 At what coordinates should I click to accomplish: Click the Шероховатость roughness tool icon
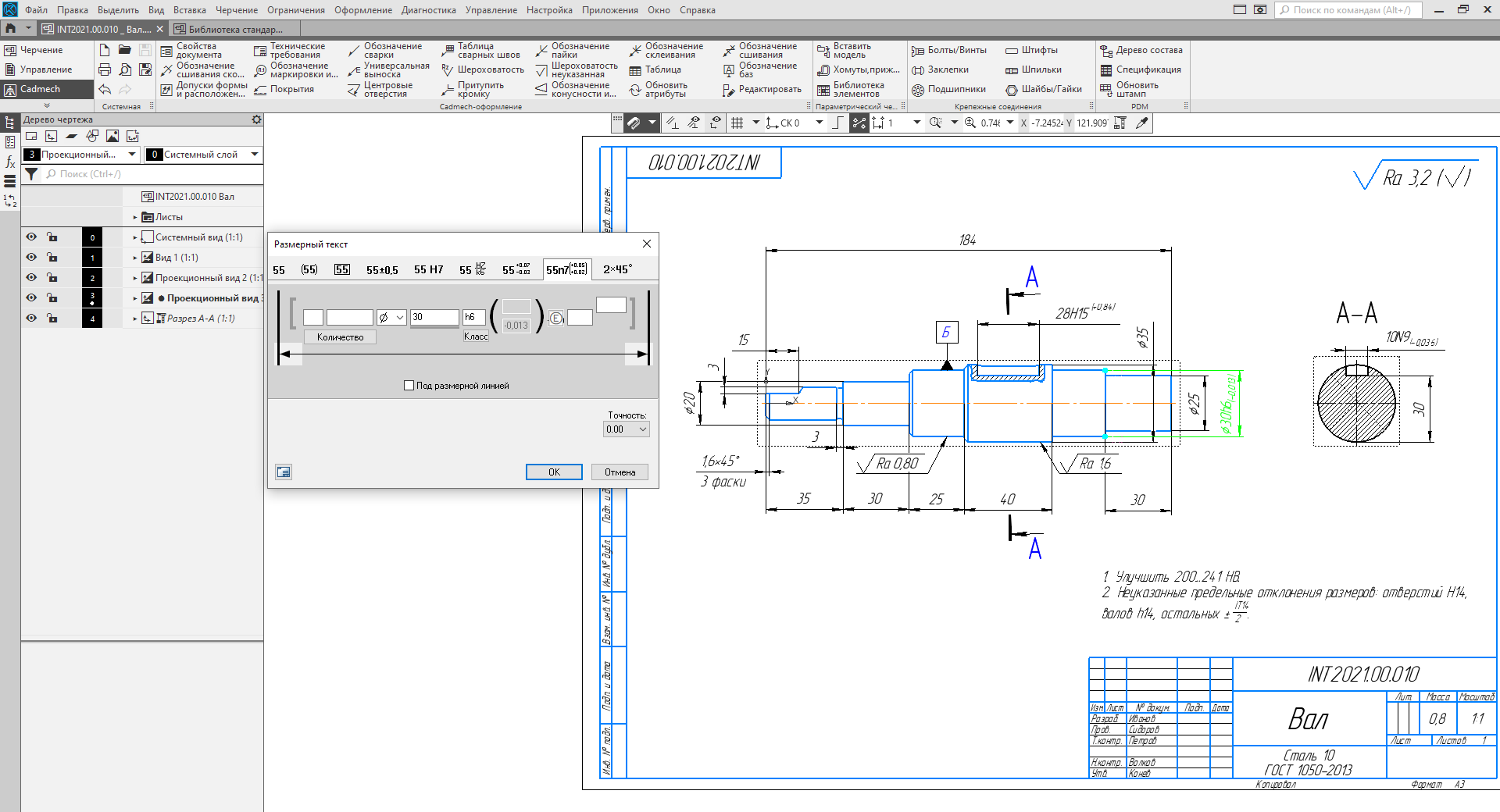(448, 69)
